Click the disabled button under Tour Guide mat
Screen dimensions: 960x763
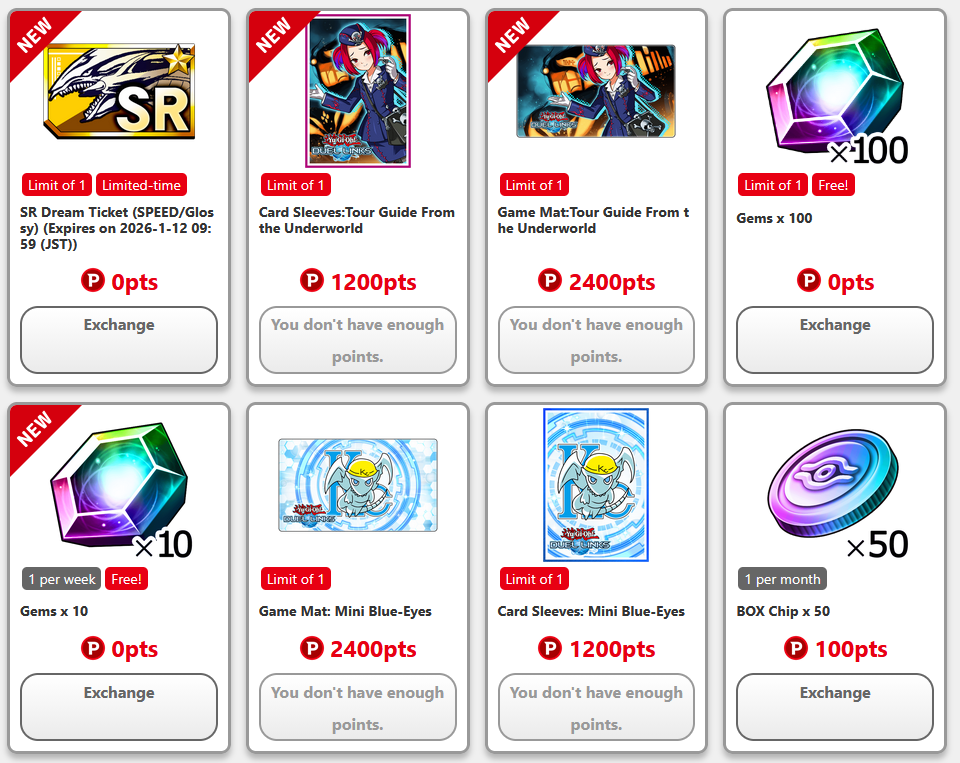tap(596, 340)
